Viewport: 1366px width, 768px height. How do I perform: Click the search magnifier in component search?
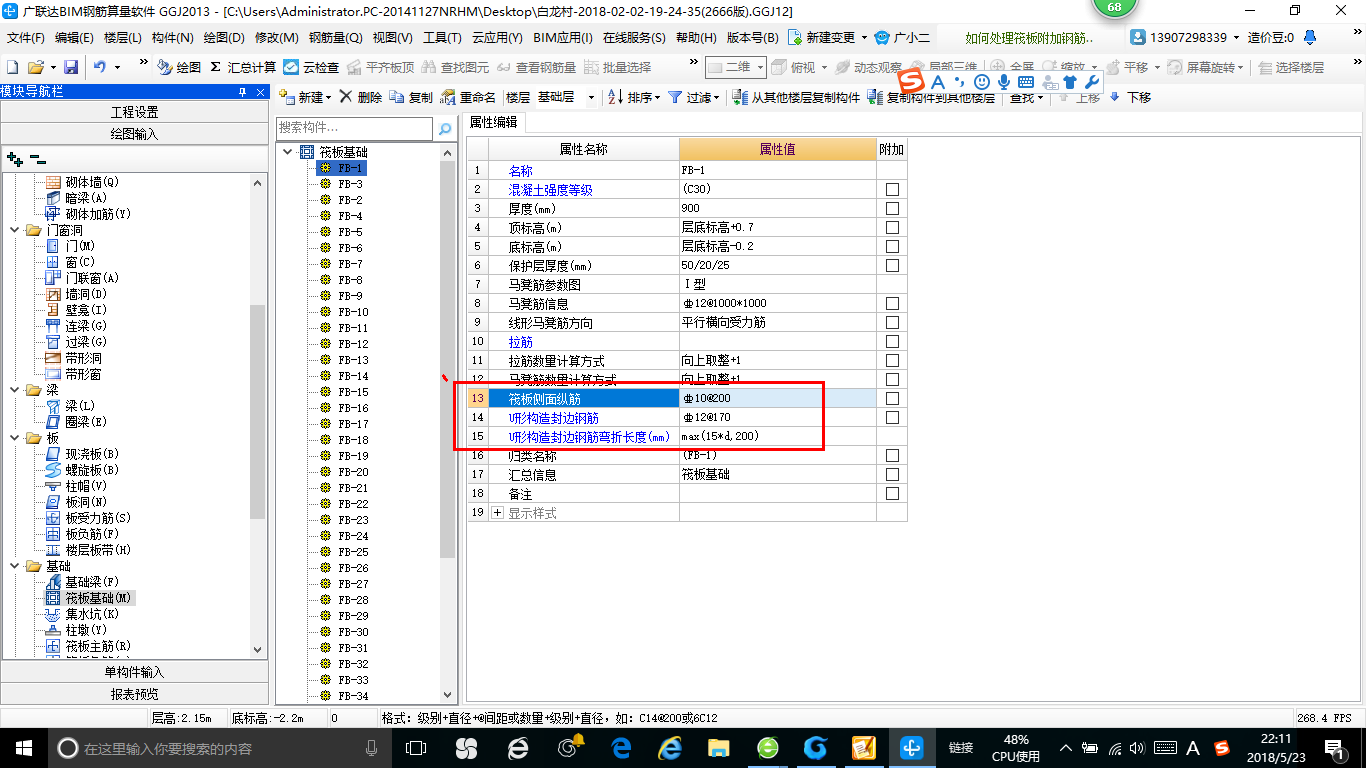(445, 129)
